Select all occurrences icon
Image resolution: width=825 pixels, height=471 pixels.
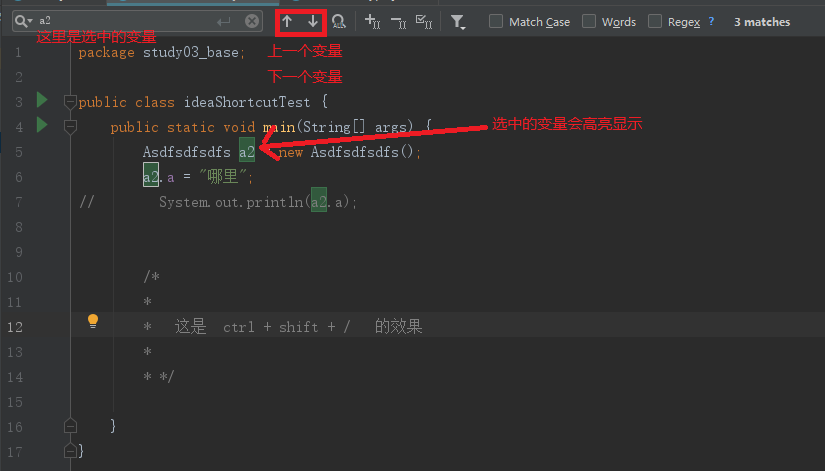(x=424, y=22)
